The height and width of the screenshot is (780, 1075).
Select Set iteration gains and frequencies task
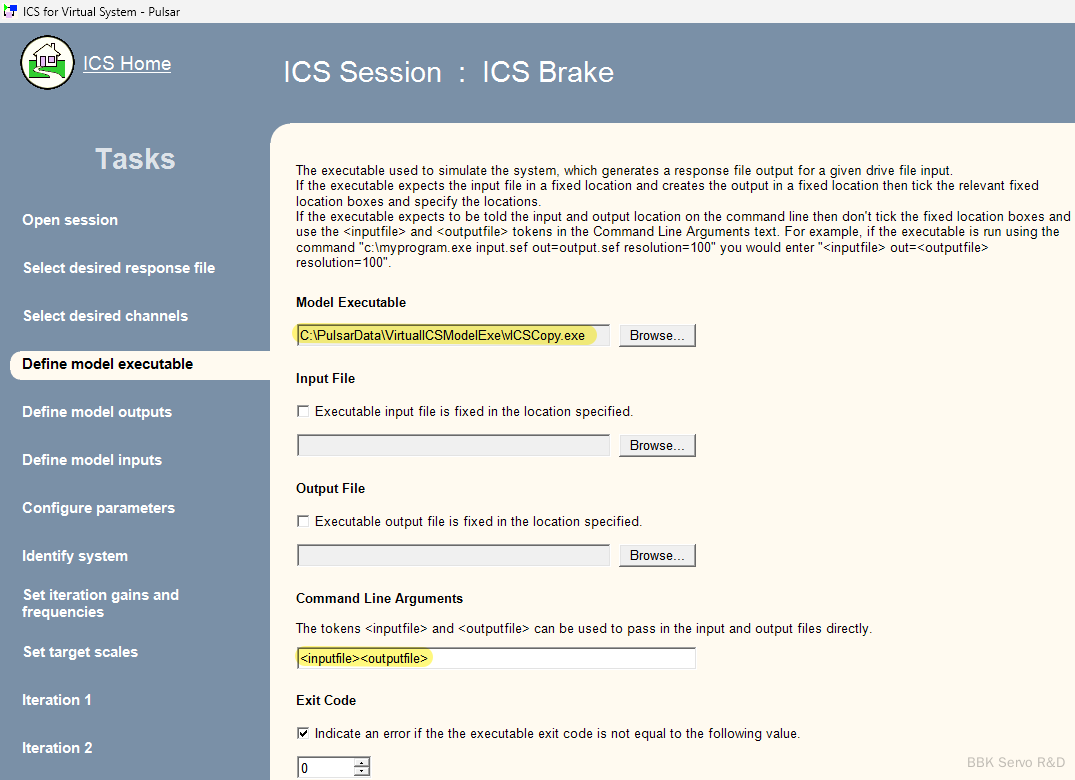[100, 603]
